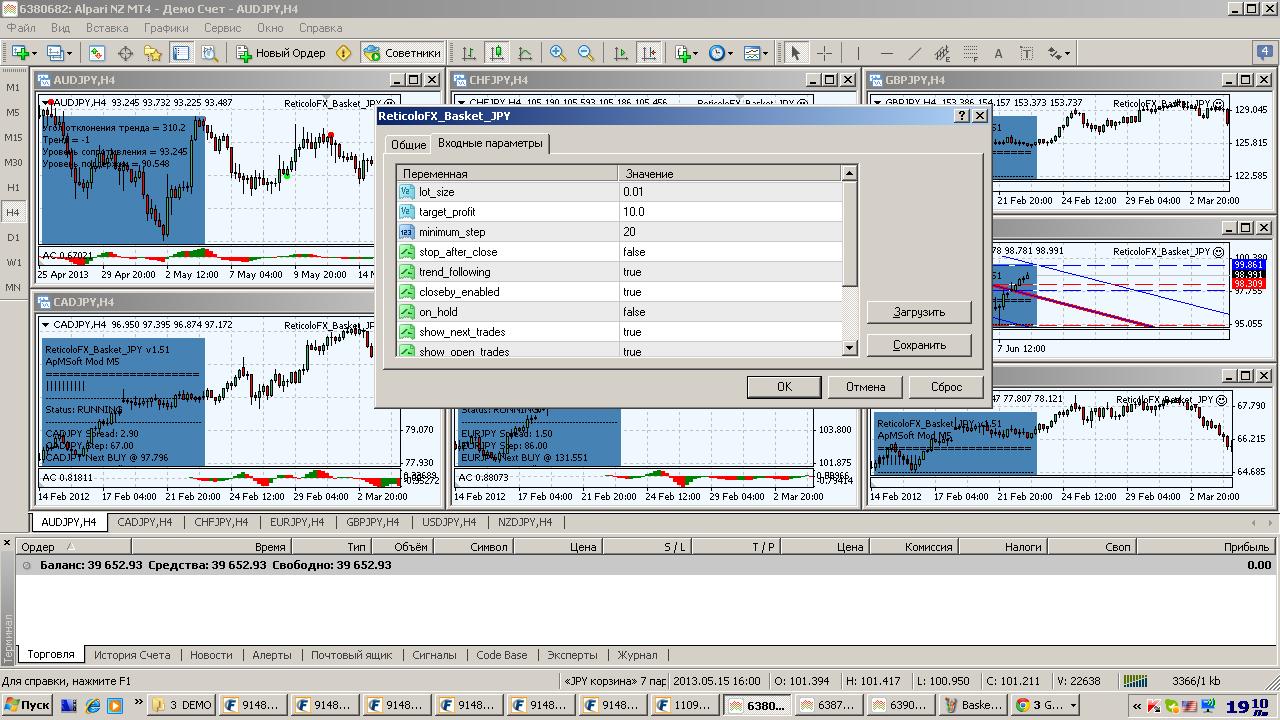
Task: Select the trendline drawing tool
Action: click(914, 53)
